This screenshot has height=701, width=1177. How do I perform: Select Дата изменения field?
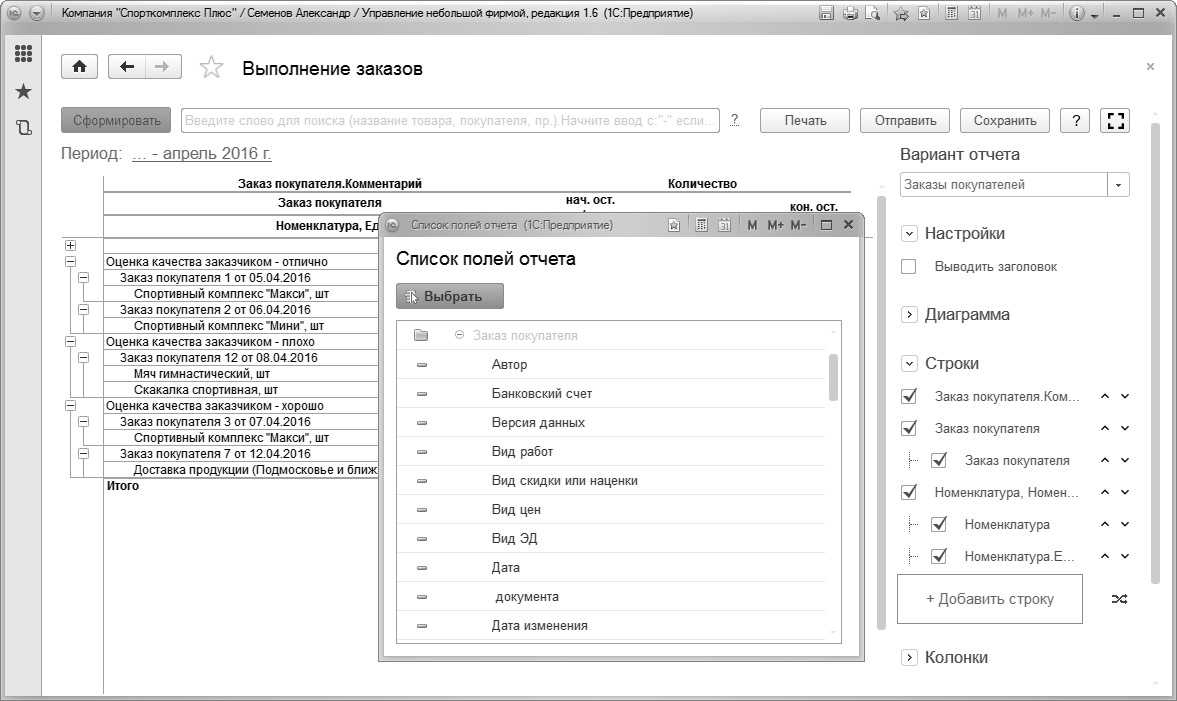(x=610, y=626)
